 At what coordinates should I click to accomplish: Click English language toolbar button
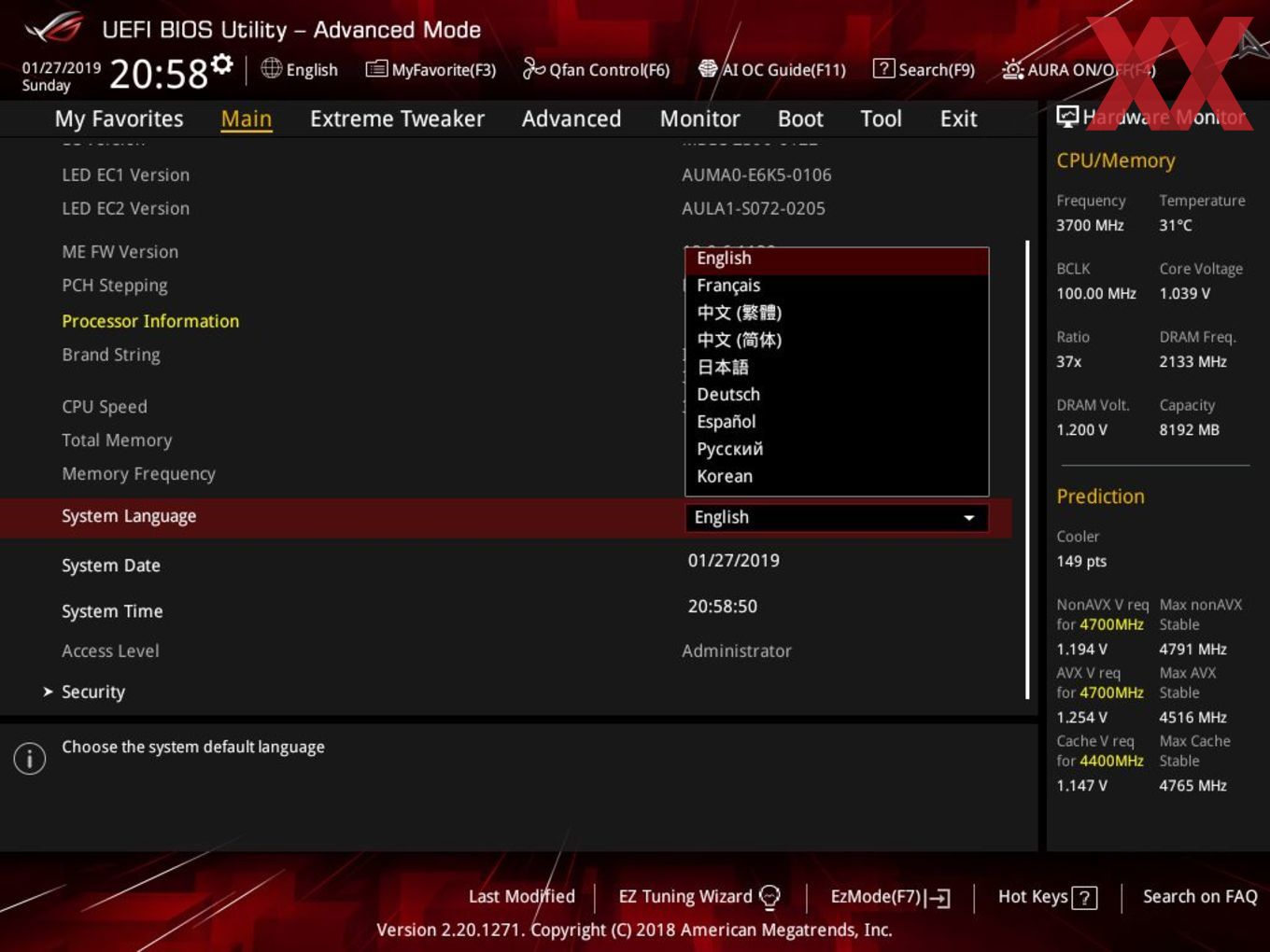pos(299,69)
